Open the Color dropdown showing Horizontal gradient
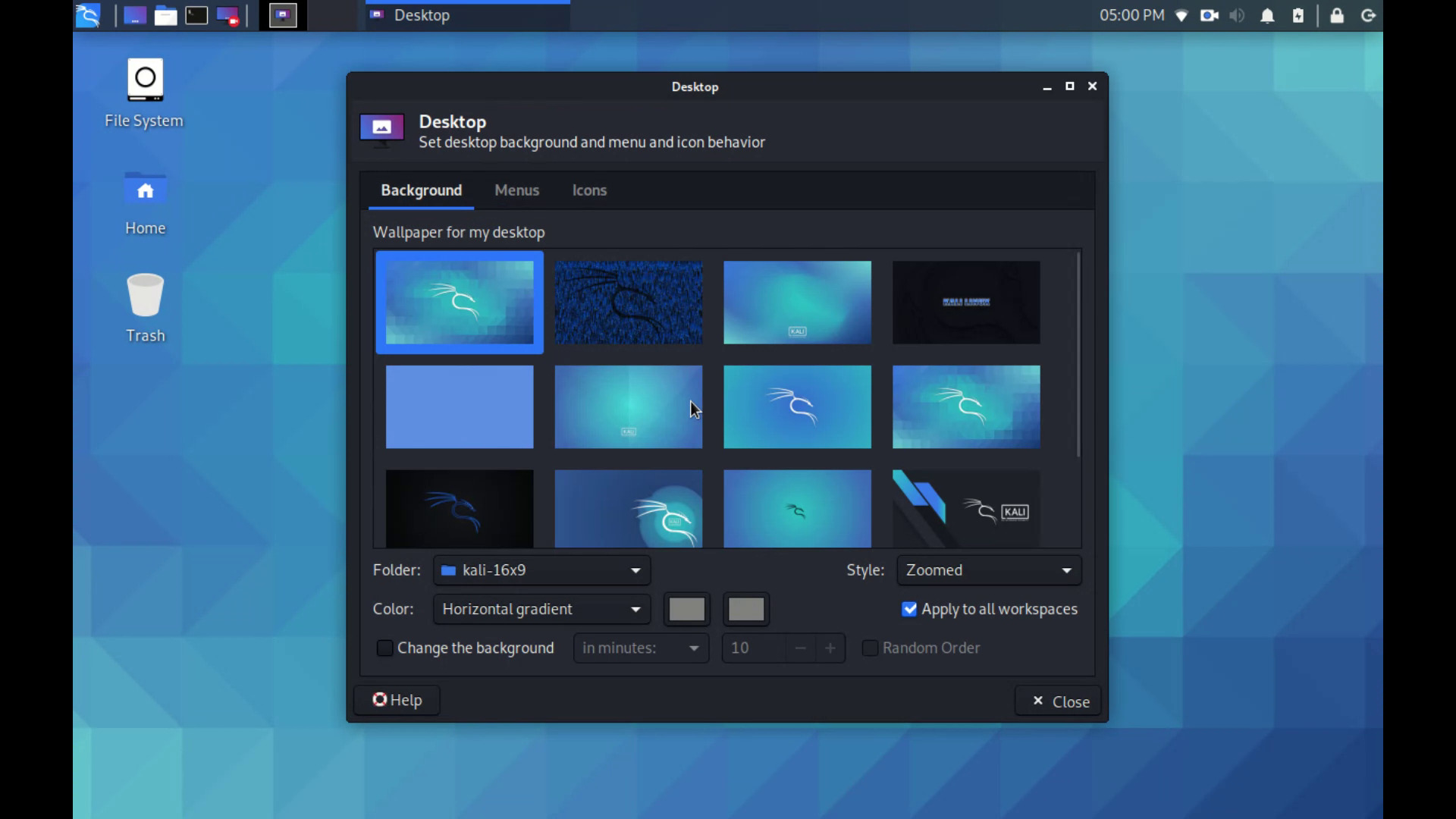Viewport: 1456px width, 819px height. (x=541, y=609)
